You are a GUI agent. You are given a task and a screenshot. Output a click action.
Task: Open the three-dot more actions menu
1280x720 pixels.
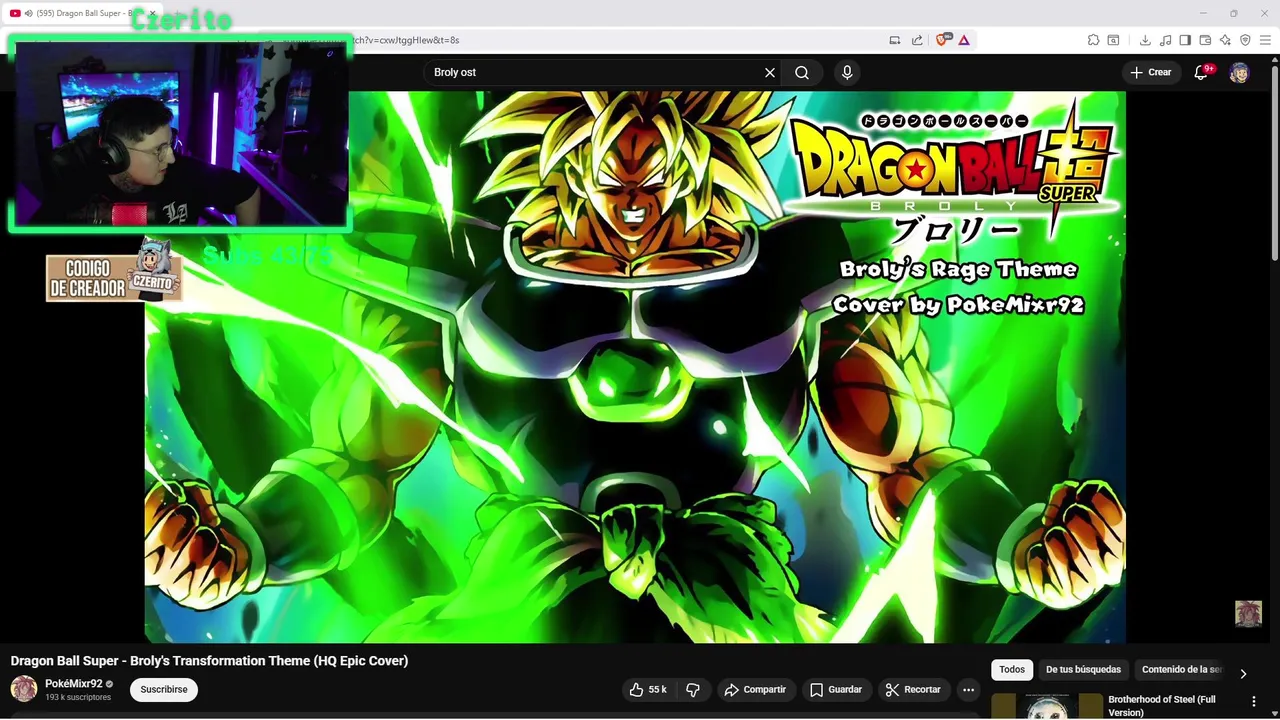click(968, 689)
